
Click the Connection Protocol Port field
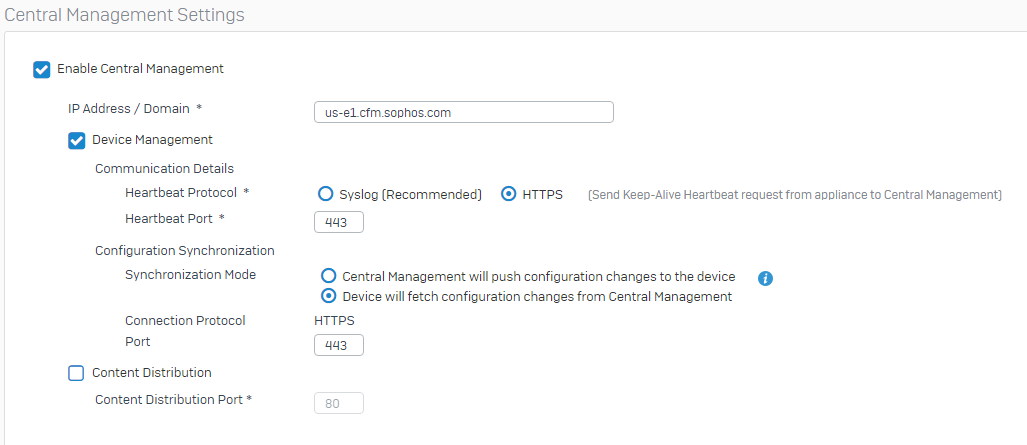tap(339, 345)
